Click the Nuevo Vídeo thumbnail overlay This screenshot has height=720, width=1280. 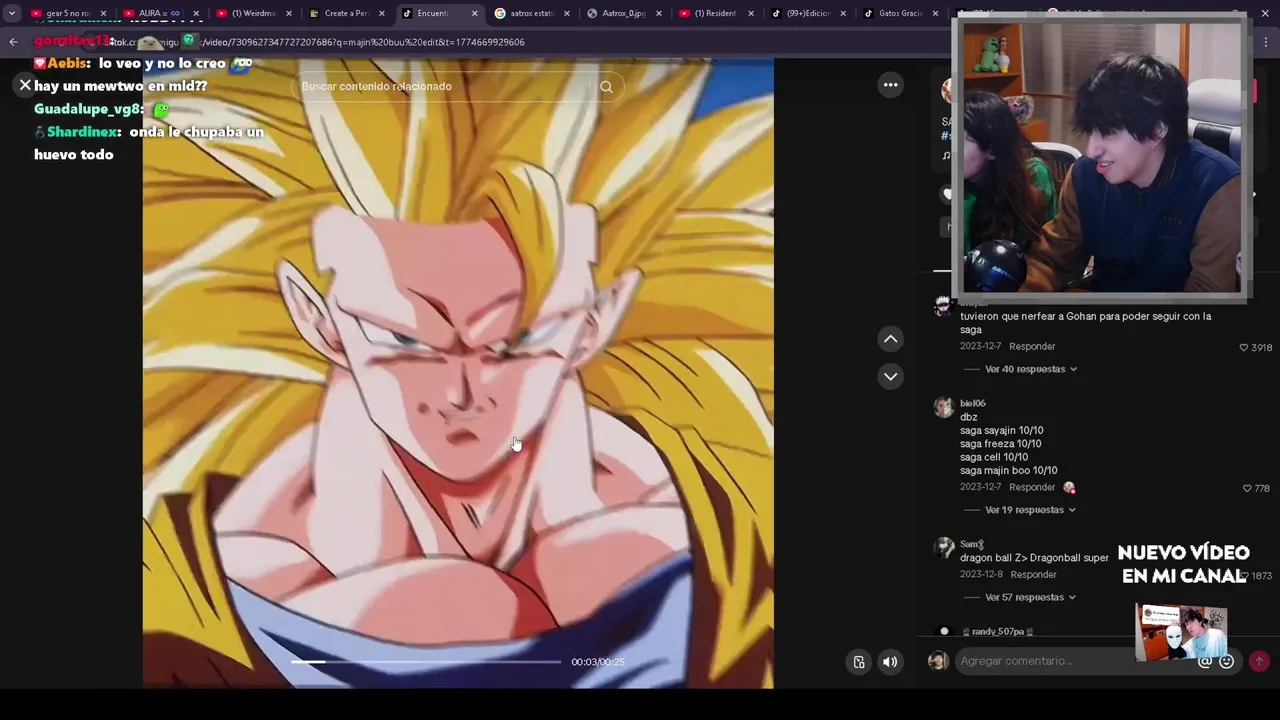pyautogui.click(x=1181, y=632)
